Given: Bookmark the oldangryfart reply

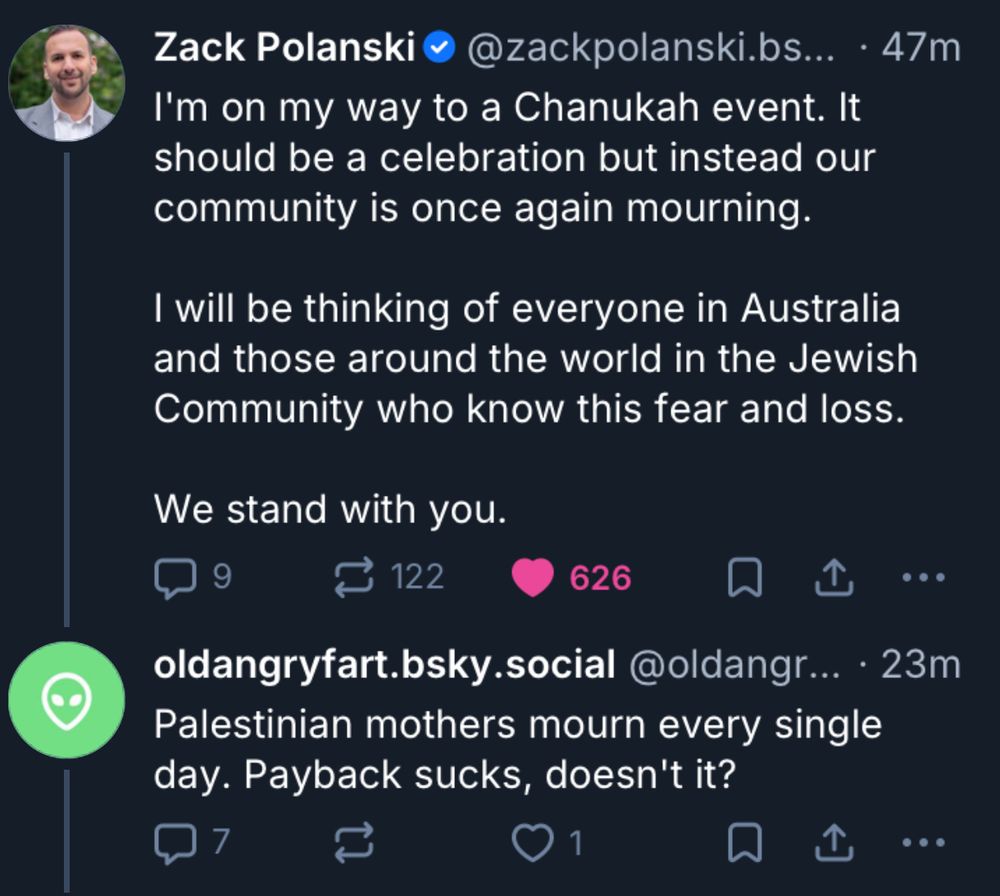Looking at the screenshot, I should pos(744,845).
